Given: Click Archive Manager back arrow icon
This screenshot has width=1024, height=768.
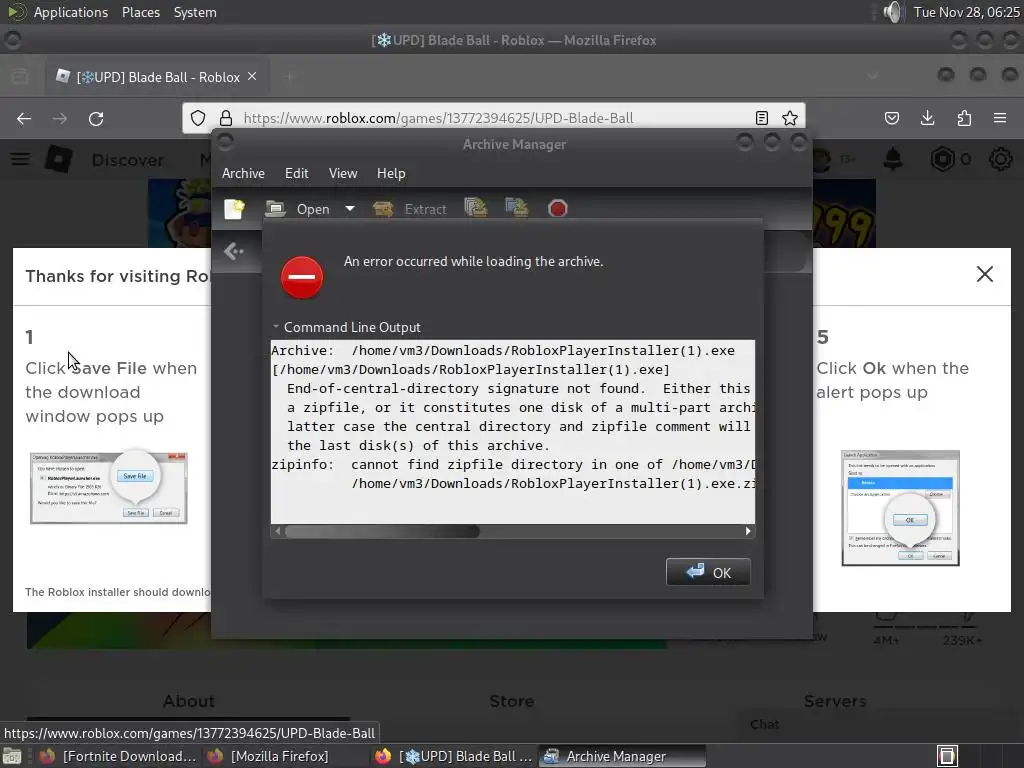Looking at the screenshot, I should coord(233,251).
